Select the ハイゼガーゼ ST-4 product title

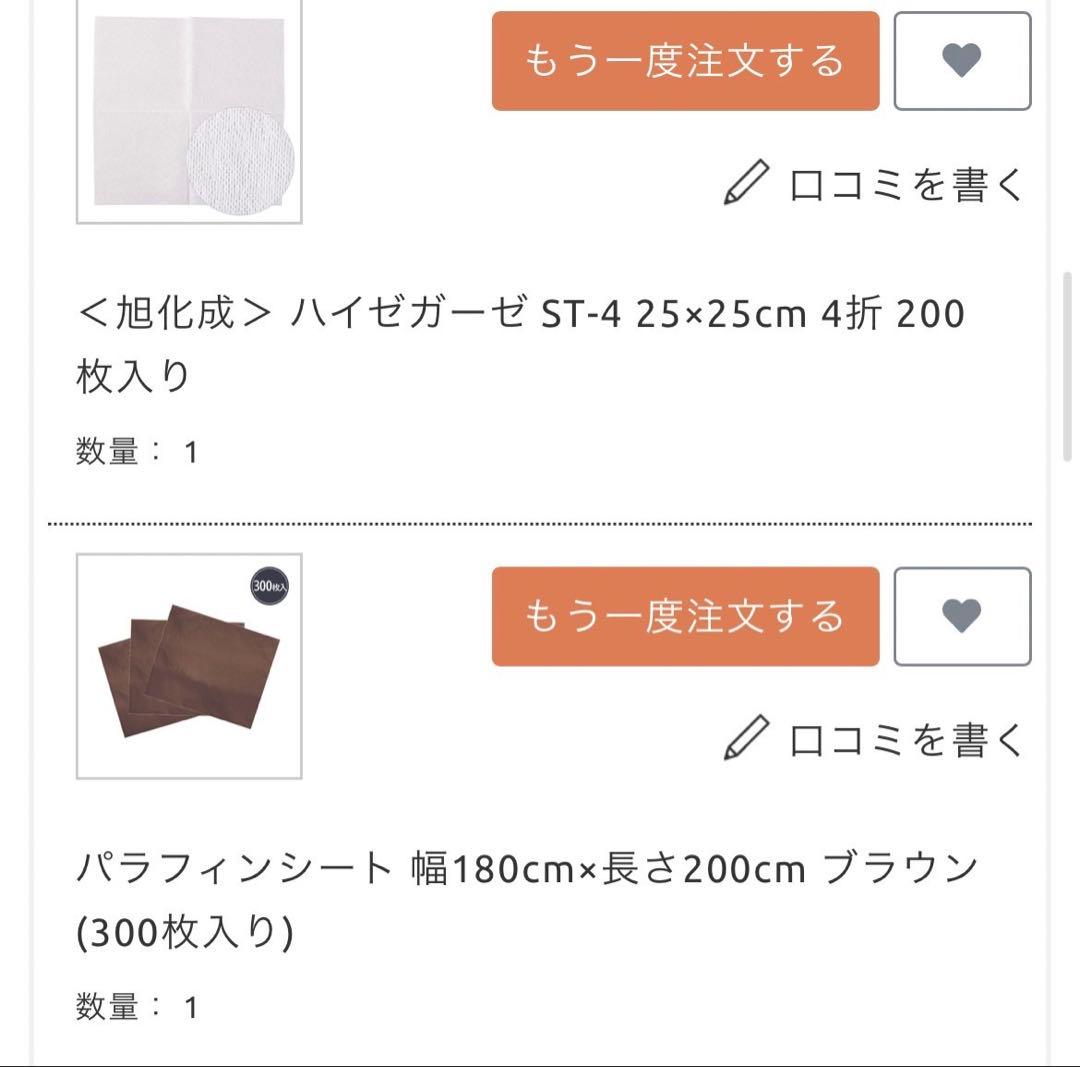[520, 314]
